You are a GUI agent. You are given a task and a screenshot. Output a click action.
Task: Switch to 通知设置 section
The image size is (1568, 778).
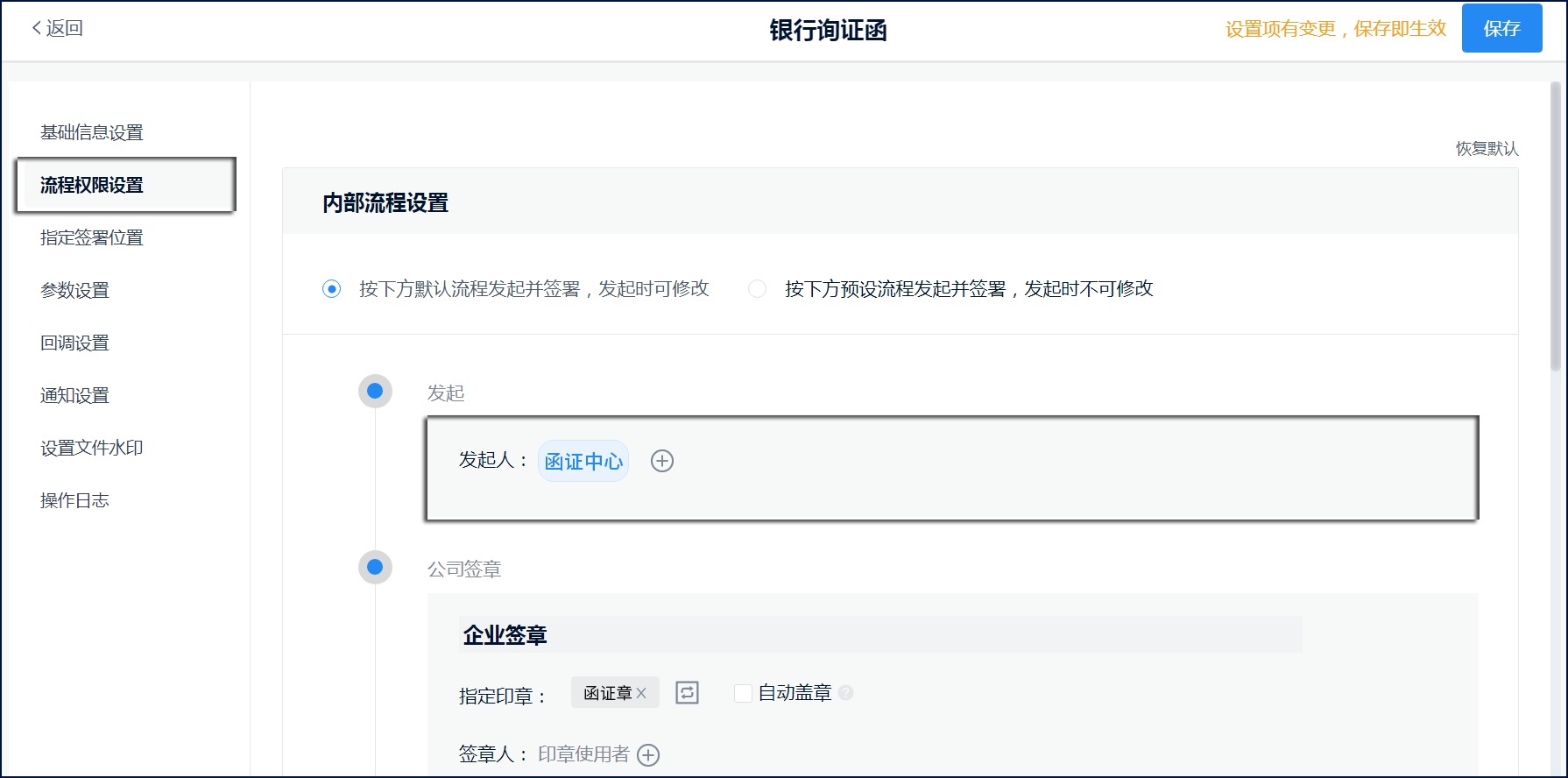75,395
